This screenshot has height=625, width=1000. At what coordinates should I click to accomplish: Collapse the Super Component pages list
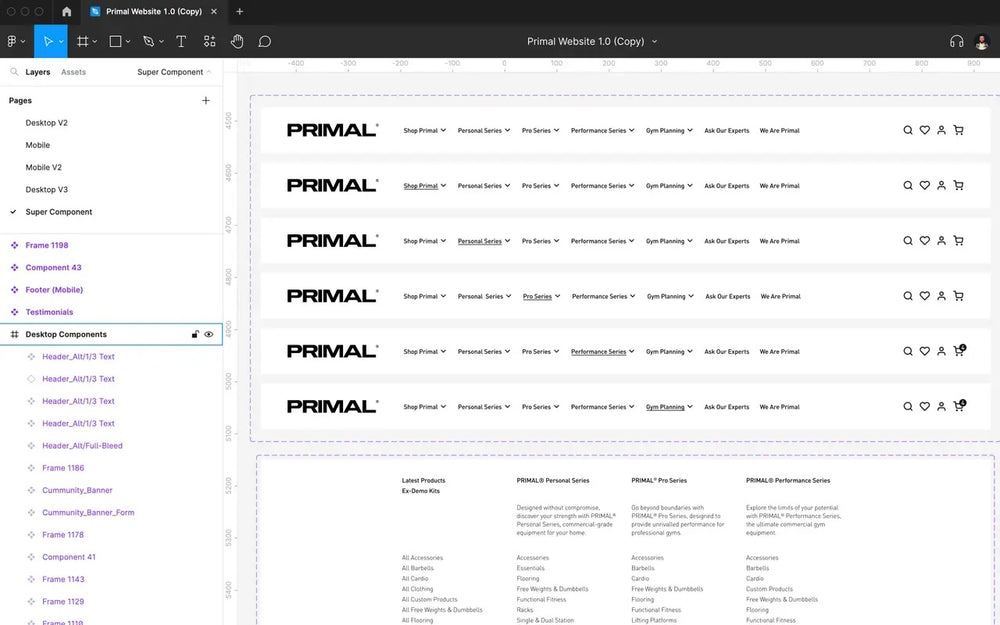pyautogui.click(x=208, y=72)
